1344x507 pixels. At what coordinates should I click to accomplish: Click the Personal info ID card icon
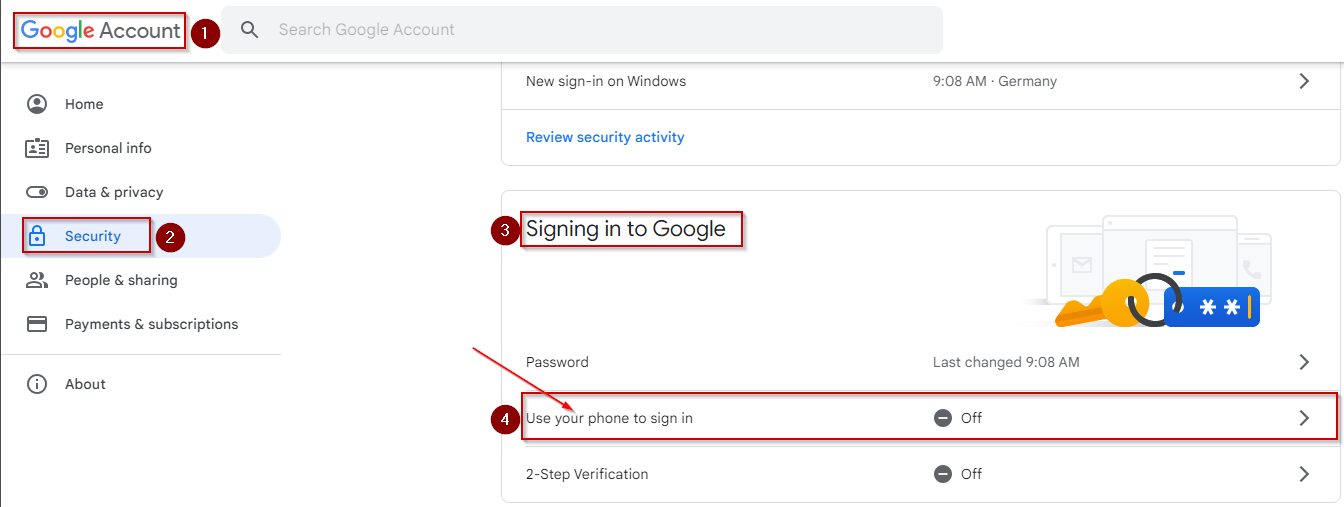[37, 148]
